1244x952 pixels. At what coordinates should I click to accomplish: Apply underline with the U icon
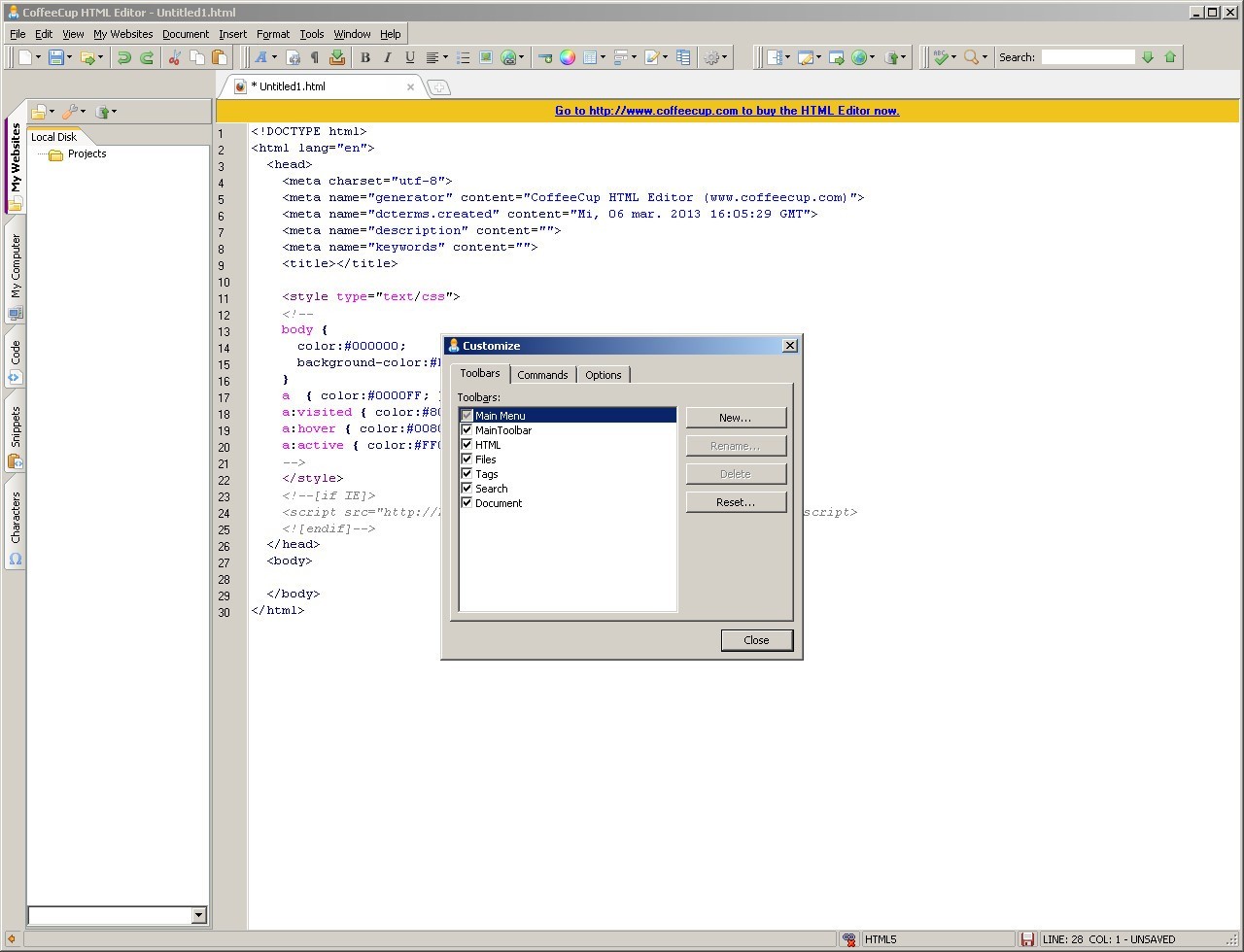[410, 57]
